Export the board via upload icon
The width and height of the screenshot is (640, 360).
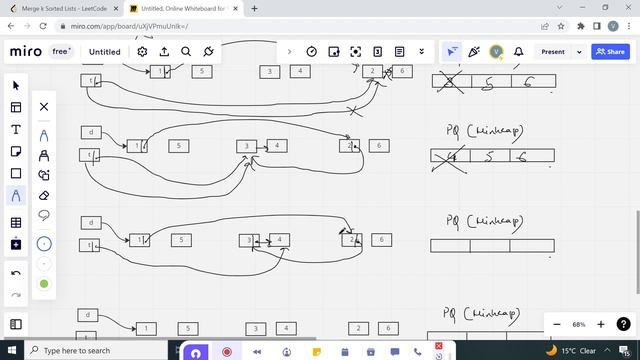(x=164, y=52)
